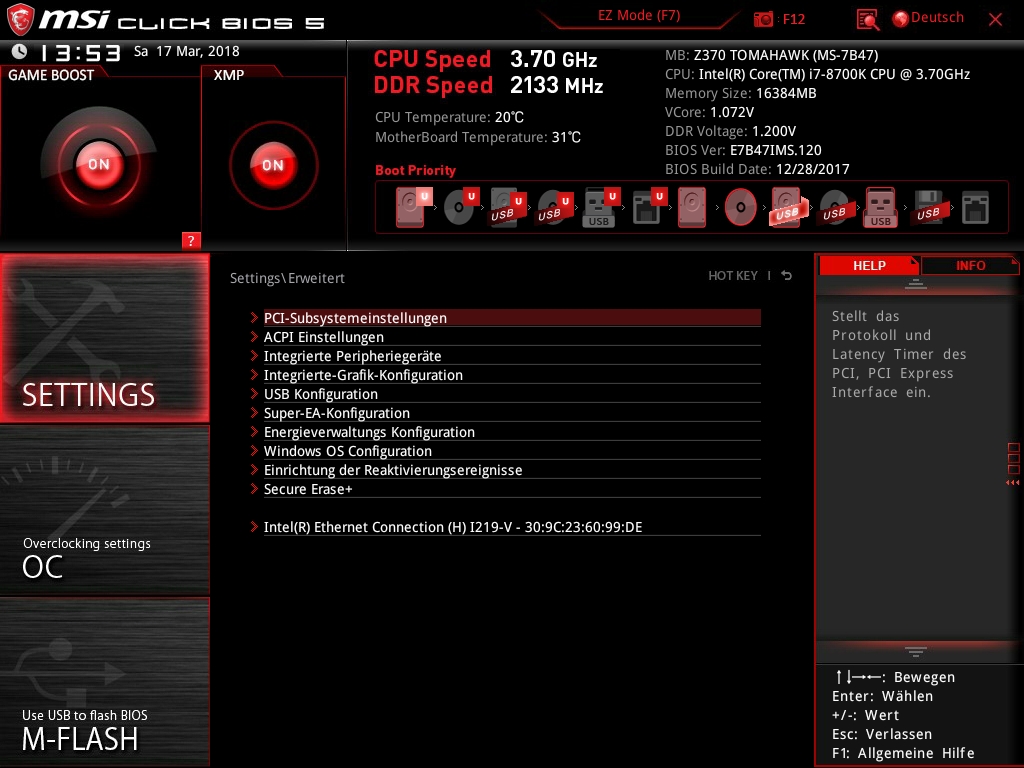This screenshot has height=768, width=1024.
Task: Select the UEFI USB CD/DVD boot icon
Action: 554,208
